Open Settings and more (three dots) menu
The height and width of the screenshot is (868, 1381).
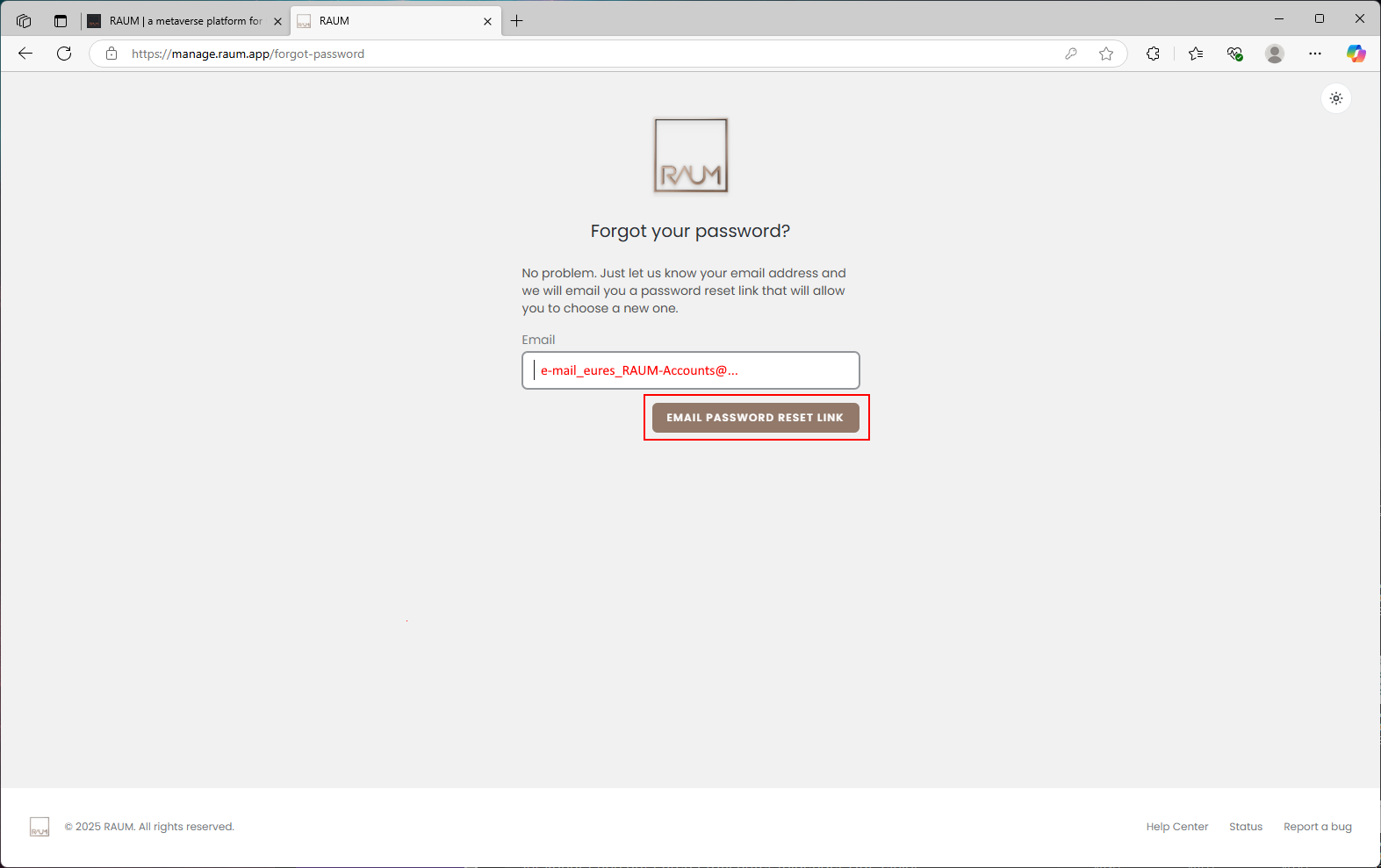tap(1315, 54)
